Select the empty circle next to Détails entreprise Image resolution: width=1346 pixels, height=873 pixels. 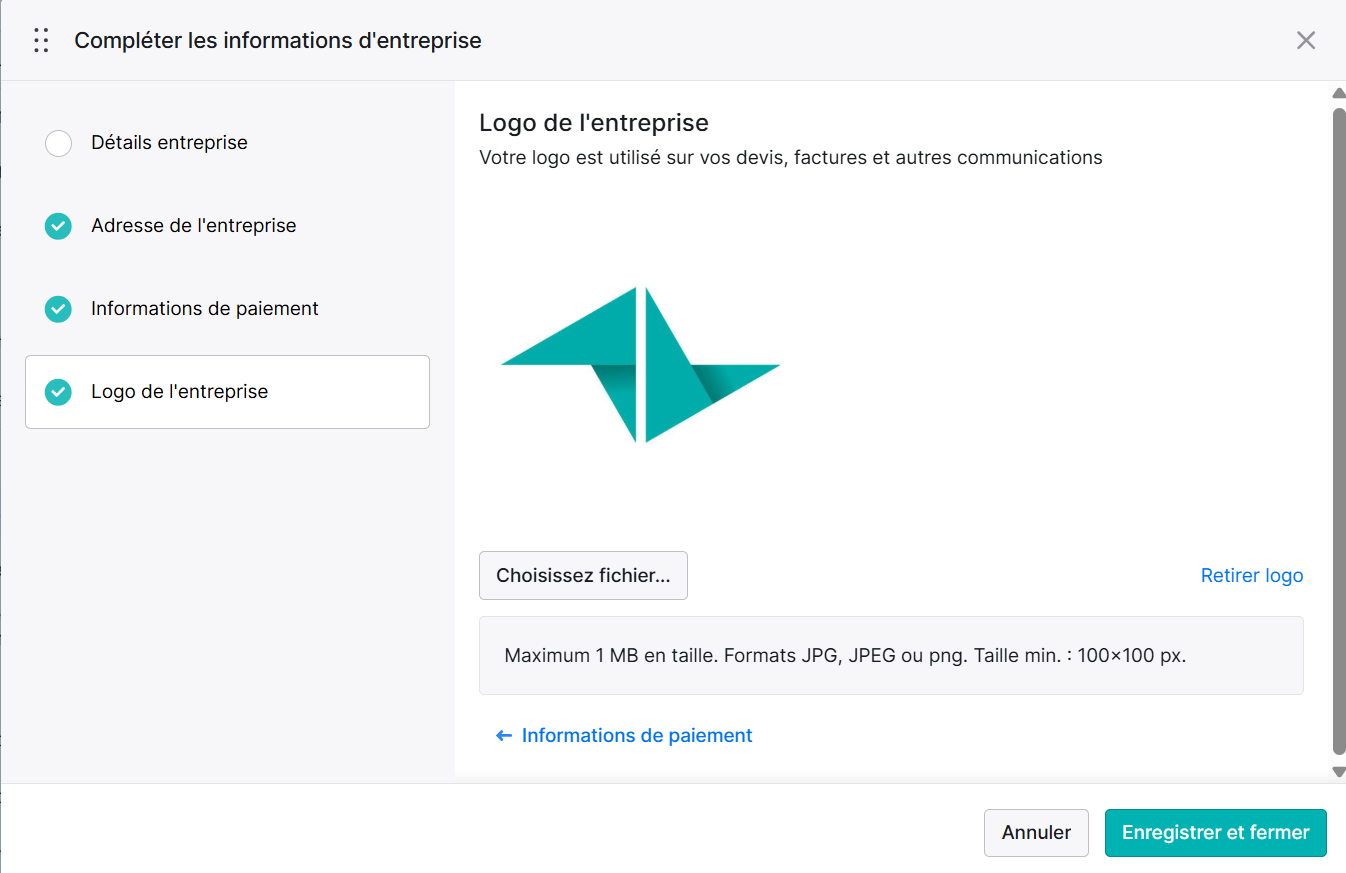58,143
